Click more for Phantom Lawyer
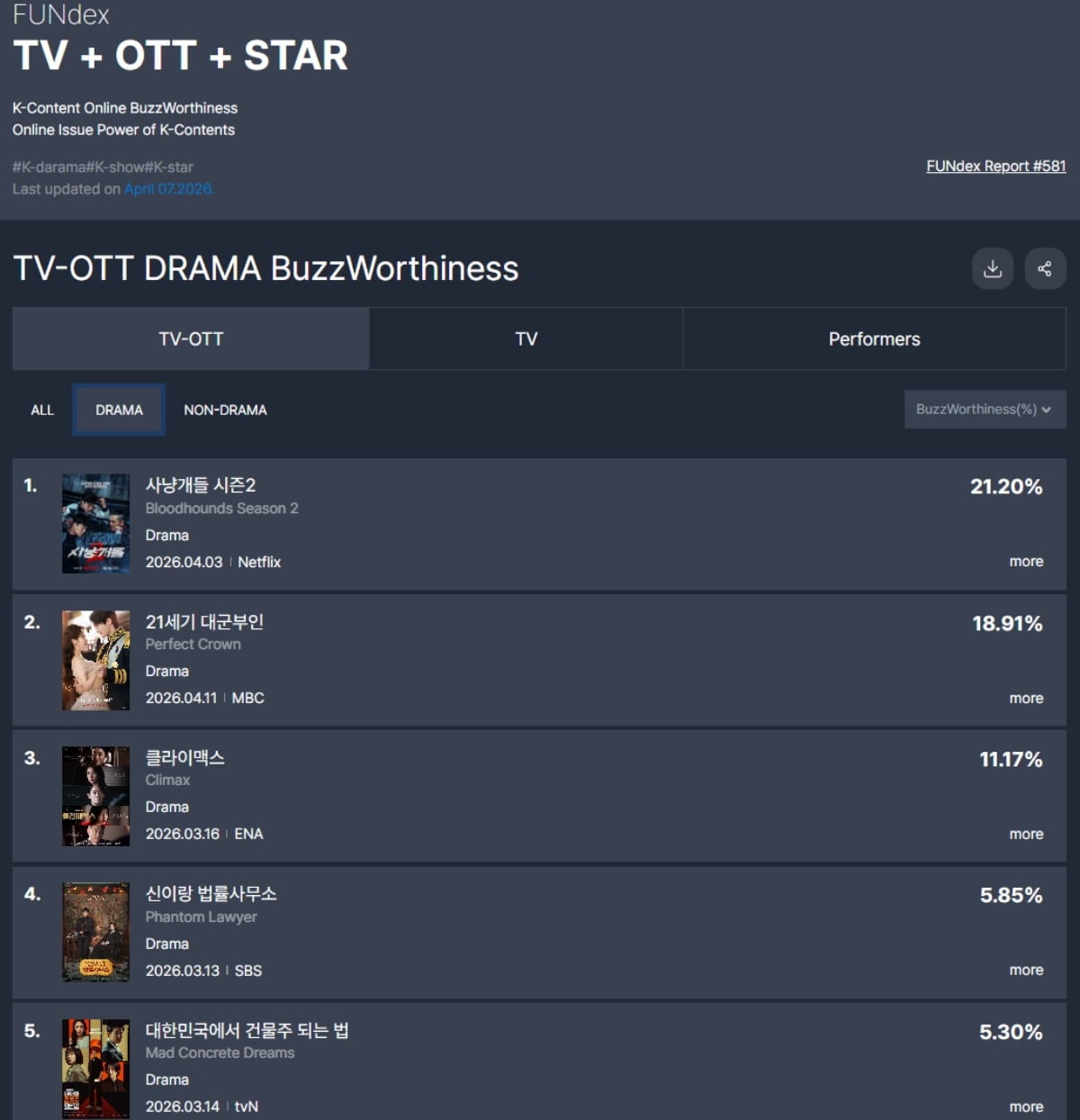The width and height of the screenshot is (1080, 1120). point(1025,970)
